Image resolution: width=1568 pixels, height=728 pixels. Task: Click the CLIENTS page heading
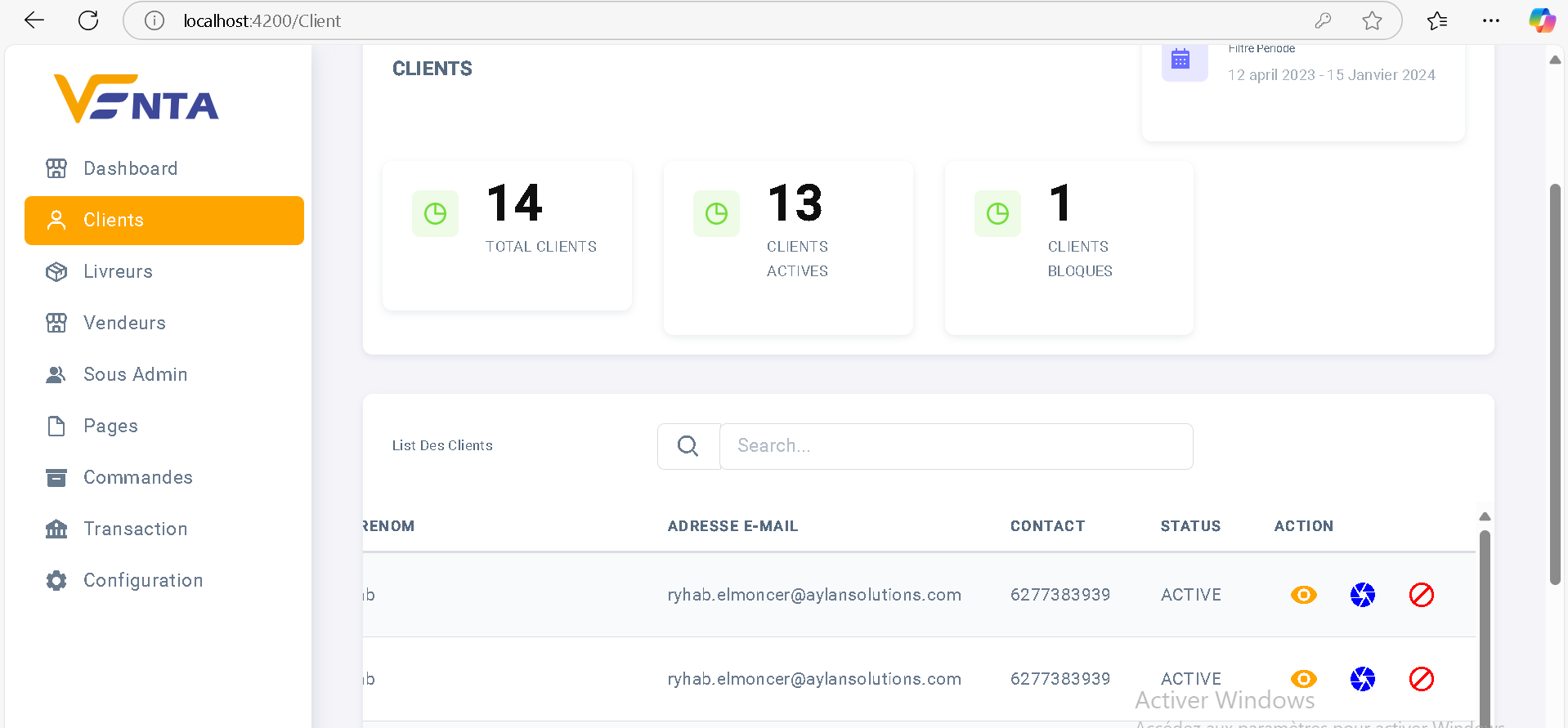(432, 69)
